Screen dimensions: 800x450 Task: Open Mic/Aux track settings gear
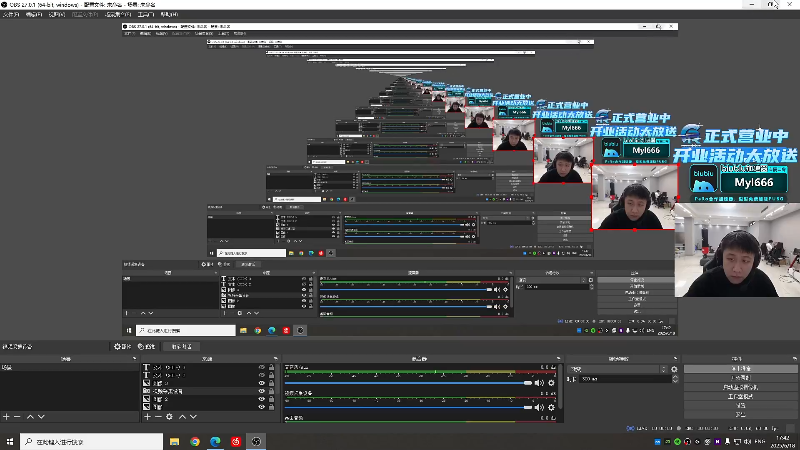point(552,383)
